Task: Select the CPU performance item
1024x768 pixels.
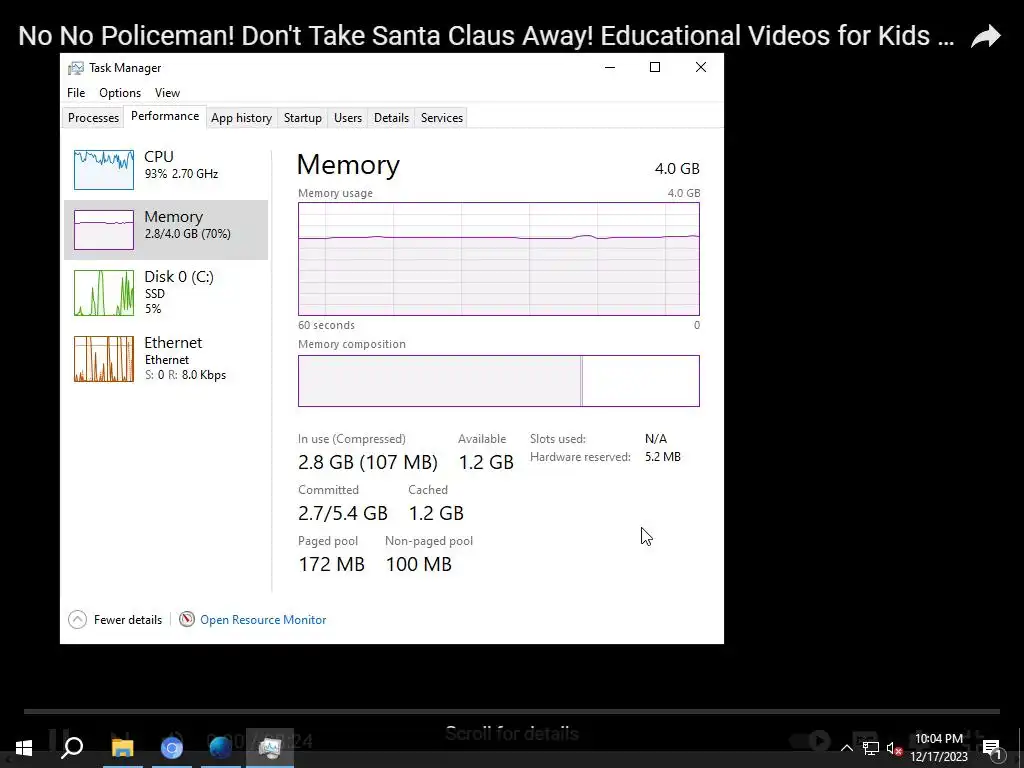Action: [x=166, y=169]
